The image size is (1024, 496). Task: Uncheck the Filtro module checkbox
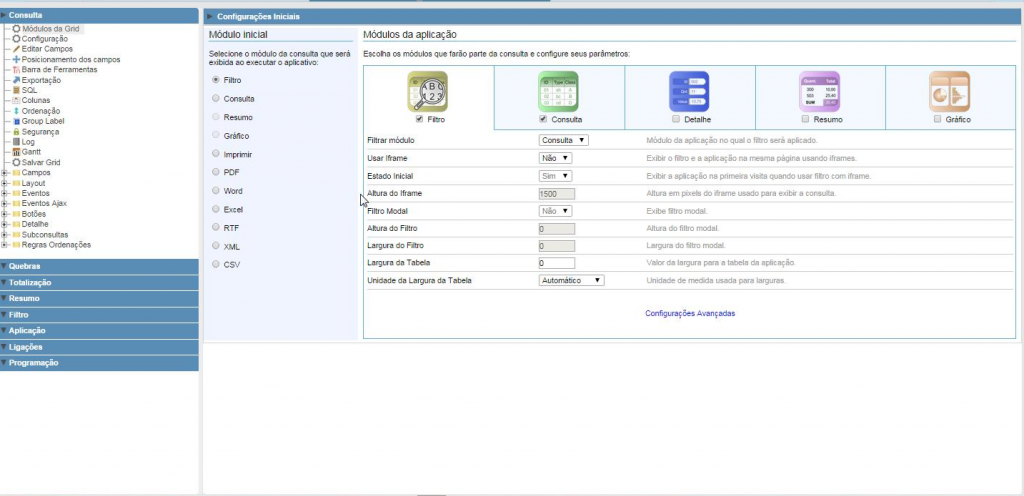click(x=419, y=119)
